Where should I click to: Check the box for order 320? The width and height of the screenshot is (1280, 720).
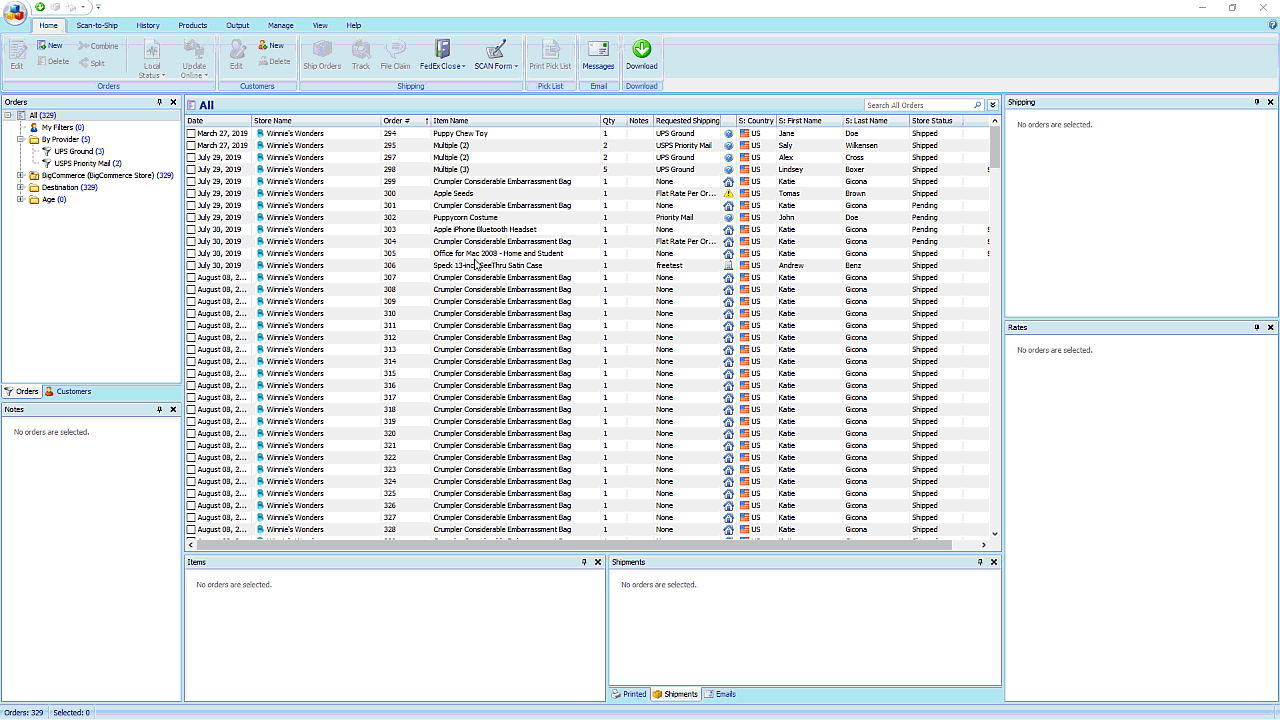point(191,433)
